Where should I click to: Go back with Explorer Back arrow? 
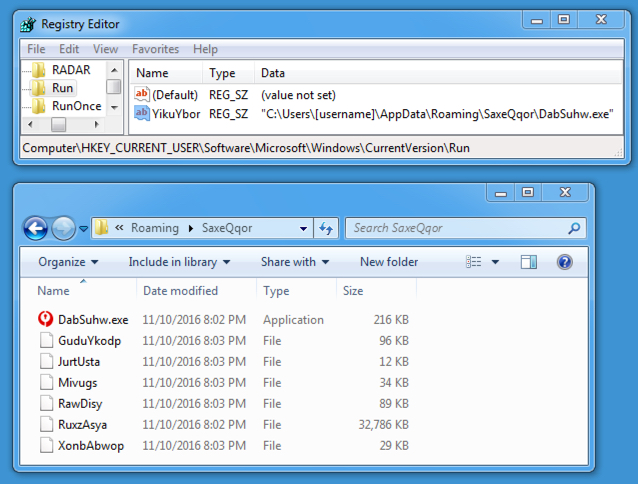pos(35,228)
